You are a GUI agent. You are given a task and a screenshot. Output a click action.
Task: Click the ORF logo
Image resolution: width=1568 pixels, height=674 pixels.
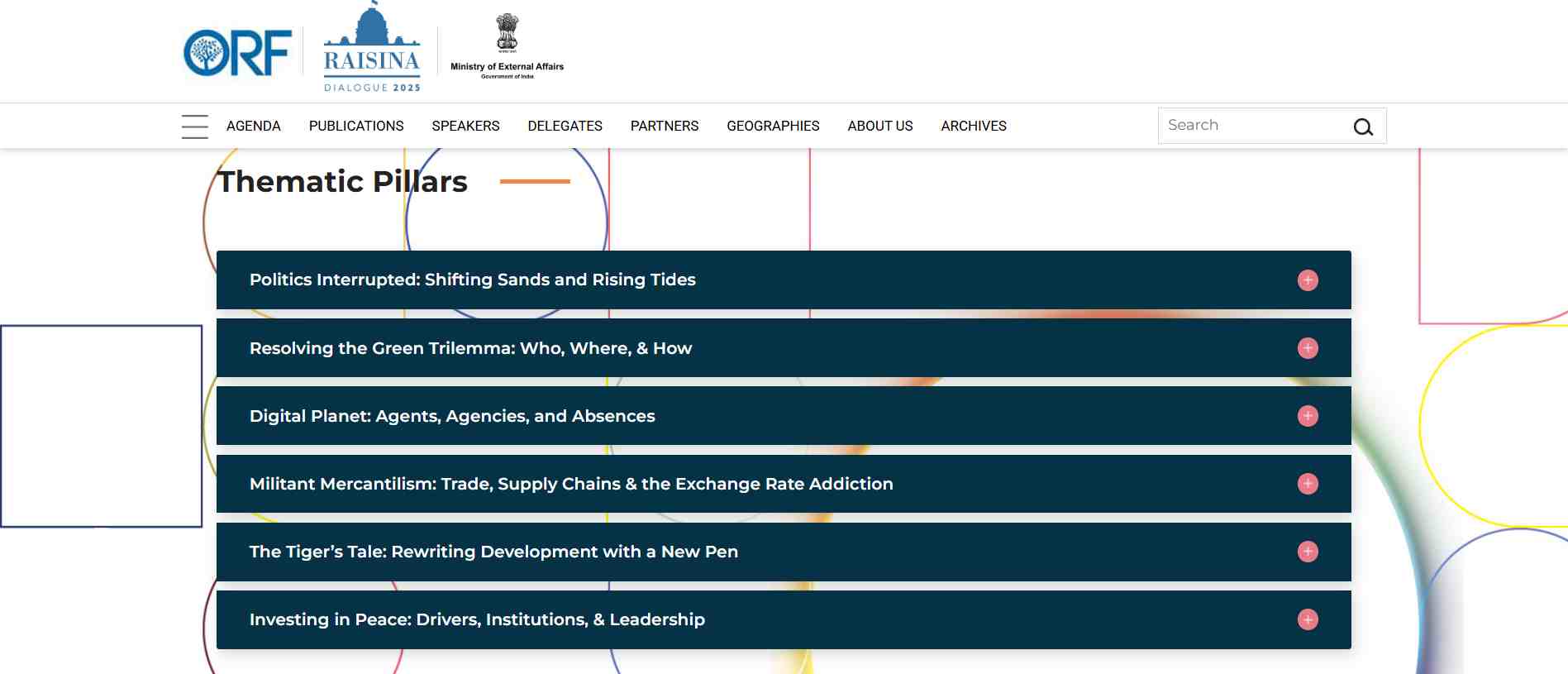pos(237,53)
